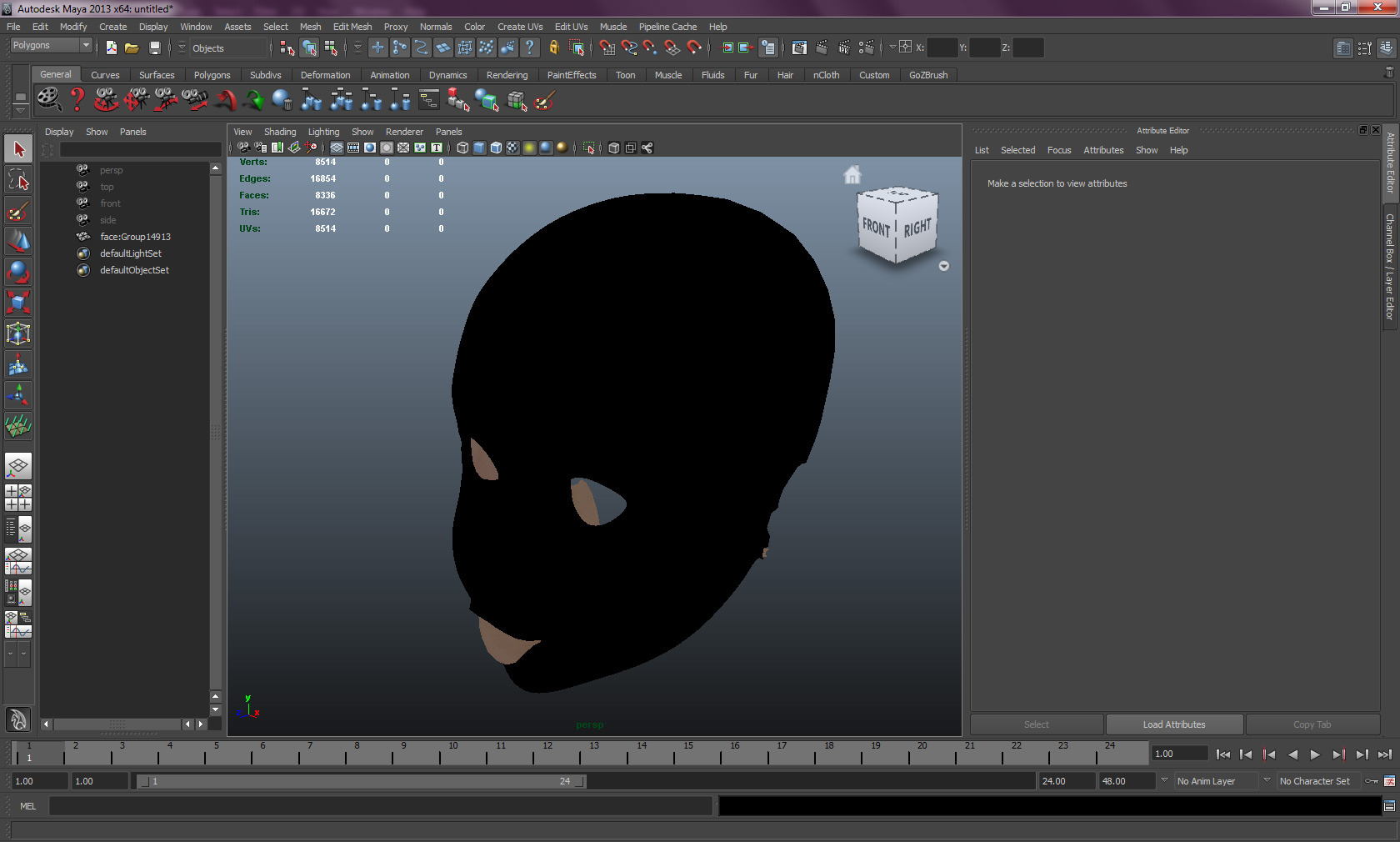Viewport: 1400px width, 842px height.
Task: Click the playback end time field 24.00
Action: pos(1067,781)
